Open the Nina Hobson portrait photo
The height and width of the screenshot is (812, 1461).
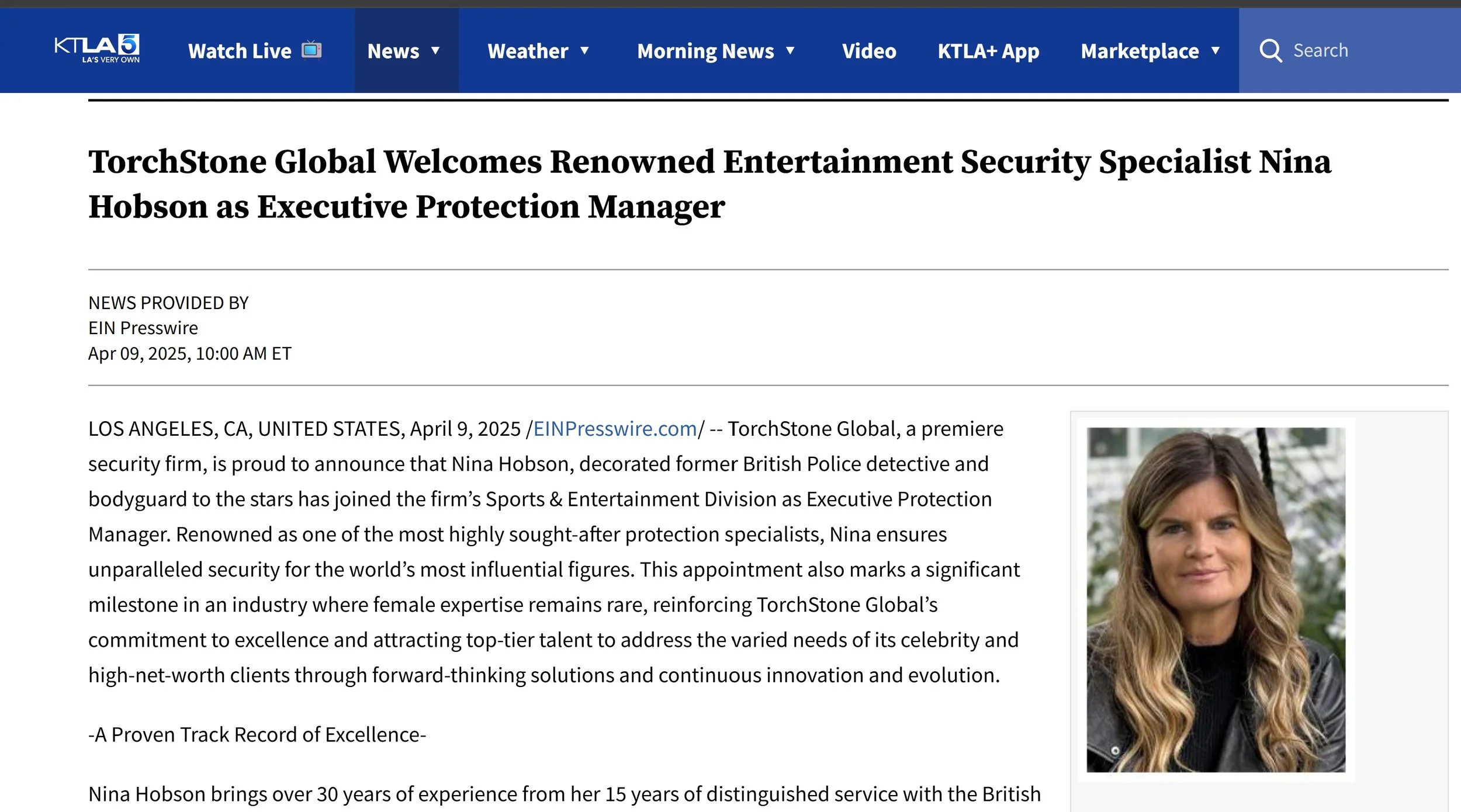click(1216, 600)
